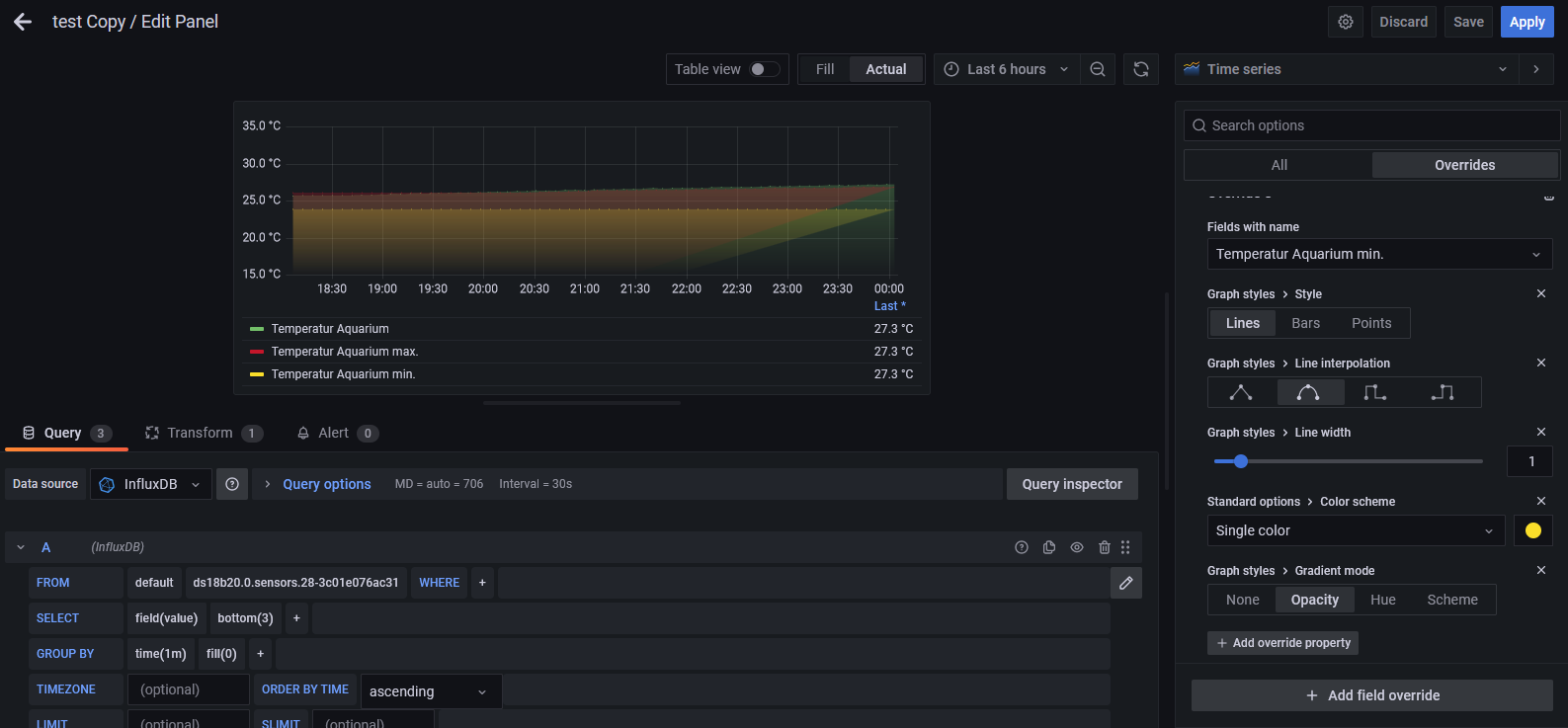Select Bars graph style
The image size is (1568, 728).
coord(1305,323)
